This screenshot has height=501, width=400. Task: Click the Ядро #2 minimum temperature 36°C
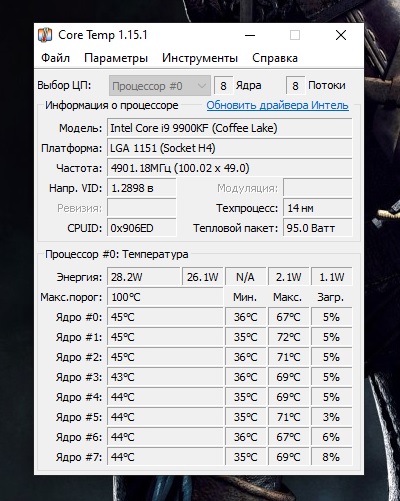(x=245, y=357)
